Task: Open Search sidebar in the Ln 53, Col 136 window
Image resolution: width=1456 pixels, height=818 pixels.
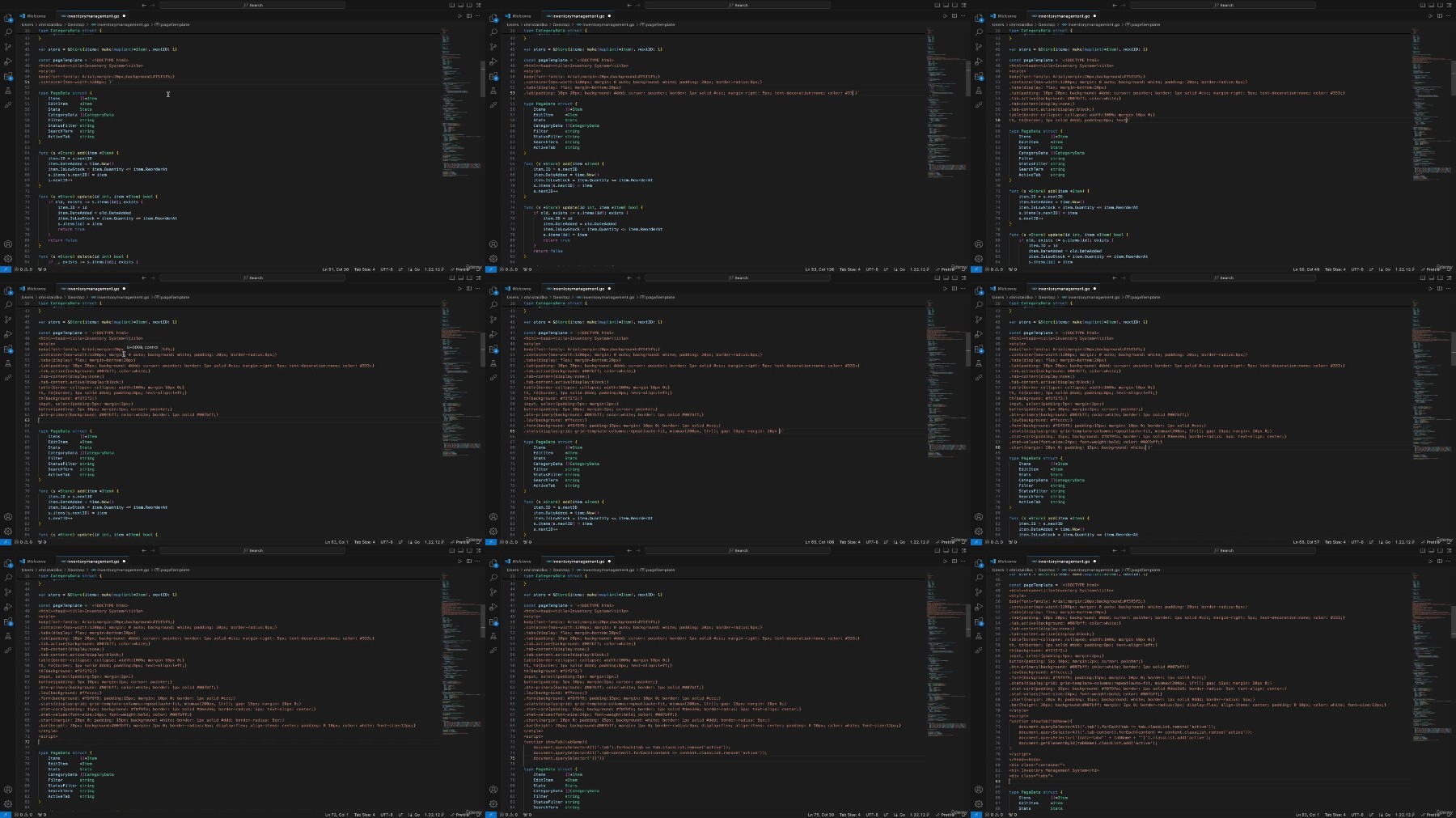Action: [x=493, y=32]
